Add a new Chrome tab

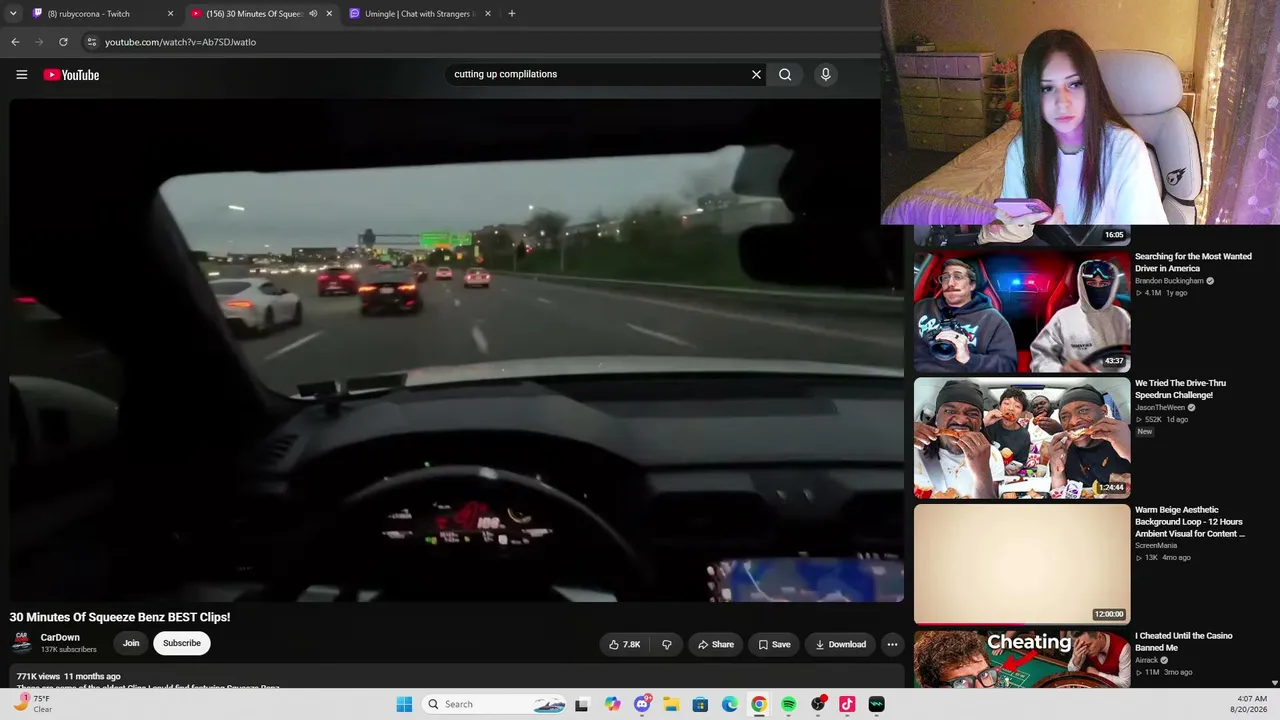point(511,14)
